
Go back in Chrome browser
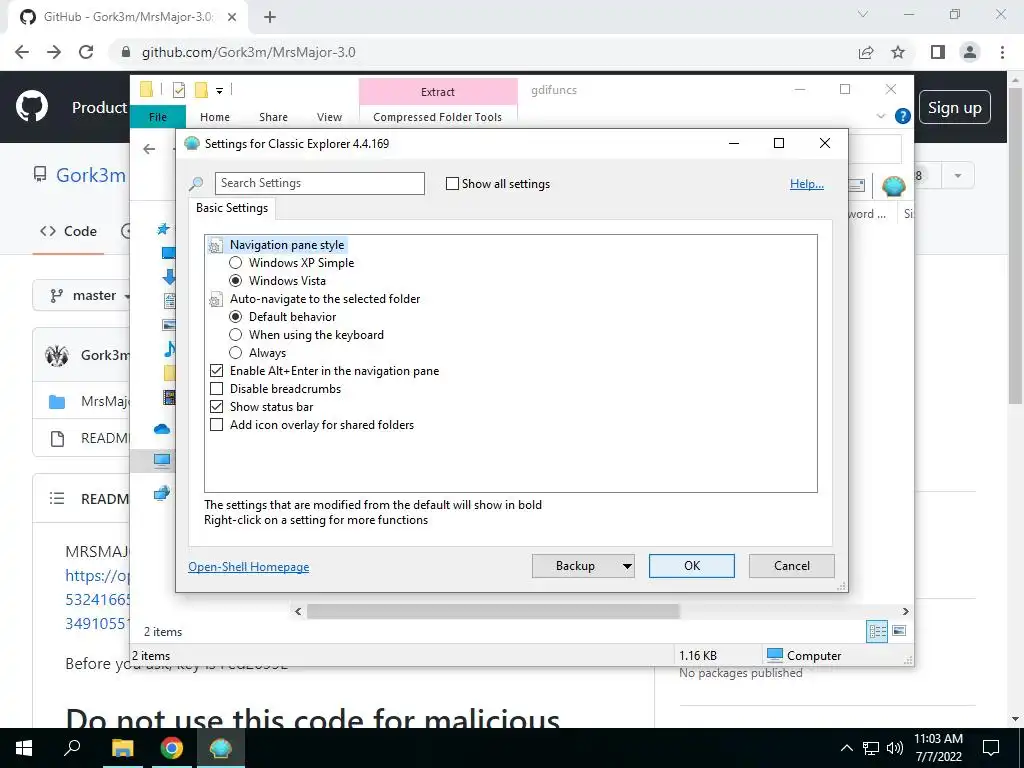pyautogui.click(x=22, y=52)
